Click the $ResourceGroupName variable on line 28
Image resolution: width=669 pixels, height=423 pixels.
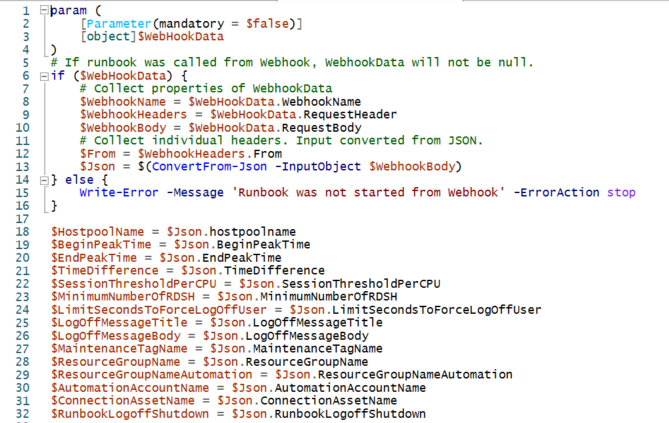(116, 362)
